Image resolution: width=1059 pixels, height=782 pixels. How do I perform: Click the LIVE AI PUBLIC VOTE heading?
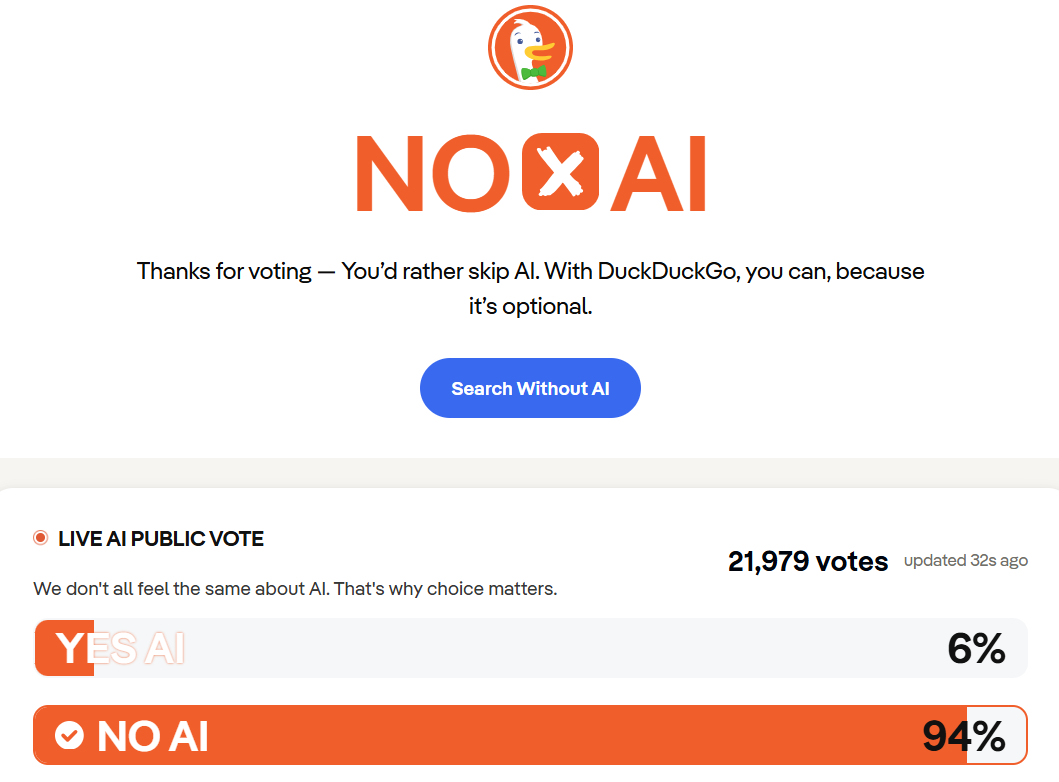pos(161,539)
